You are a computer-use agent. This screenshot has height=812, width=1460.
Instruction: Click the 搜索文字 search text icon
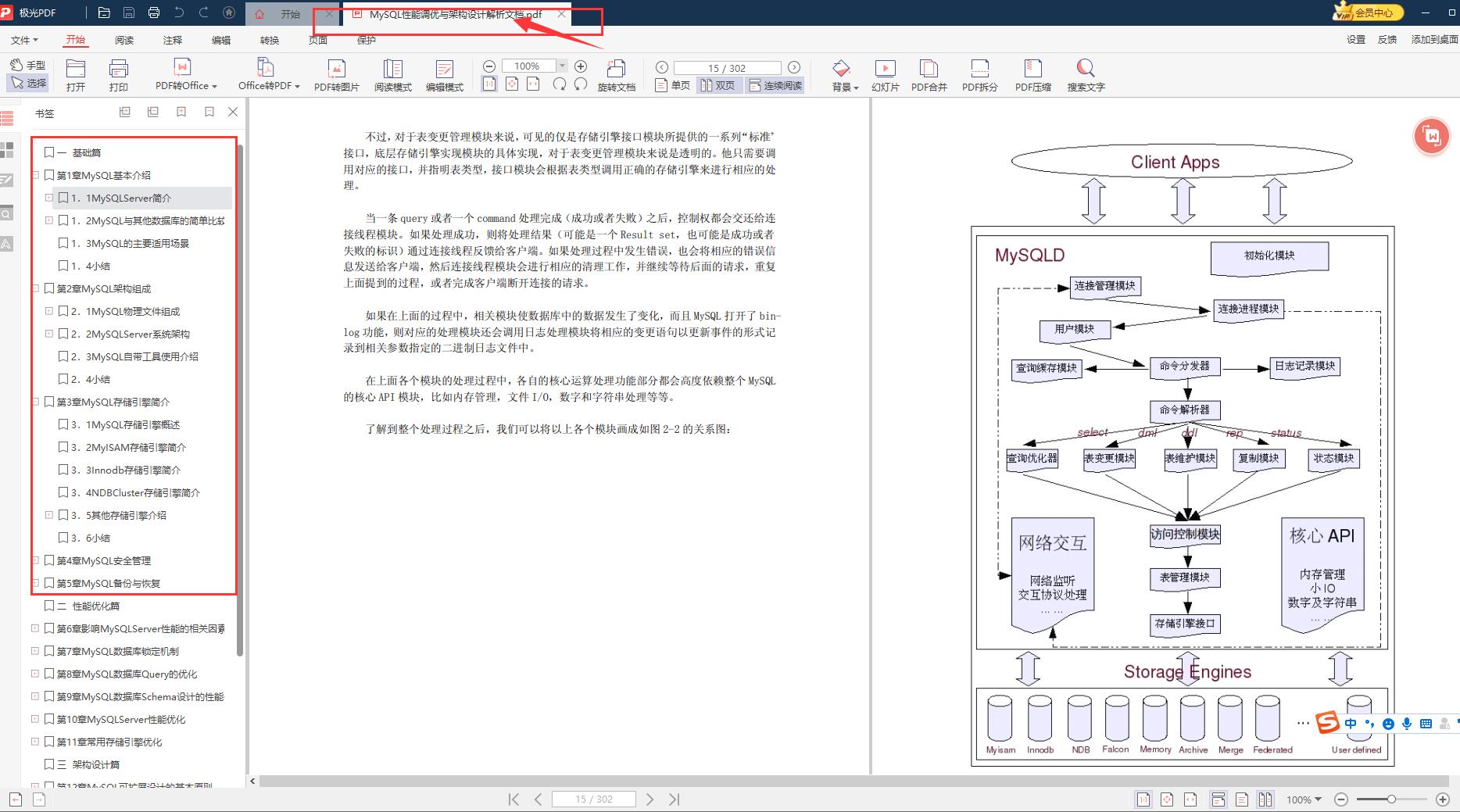point(1086,75)
